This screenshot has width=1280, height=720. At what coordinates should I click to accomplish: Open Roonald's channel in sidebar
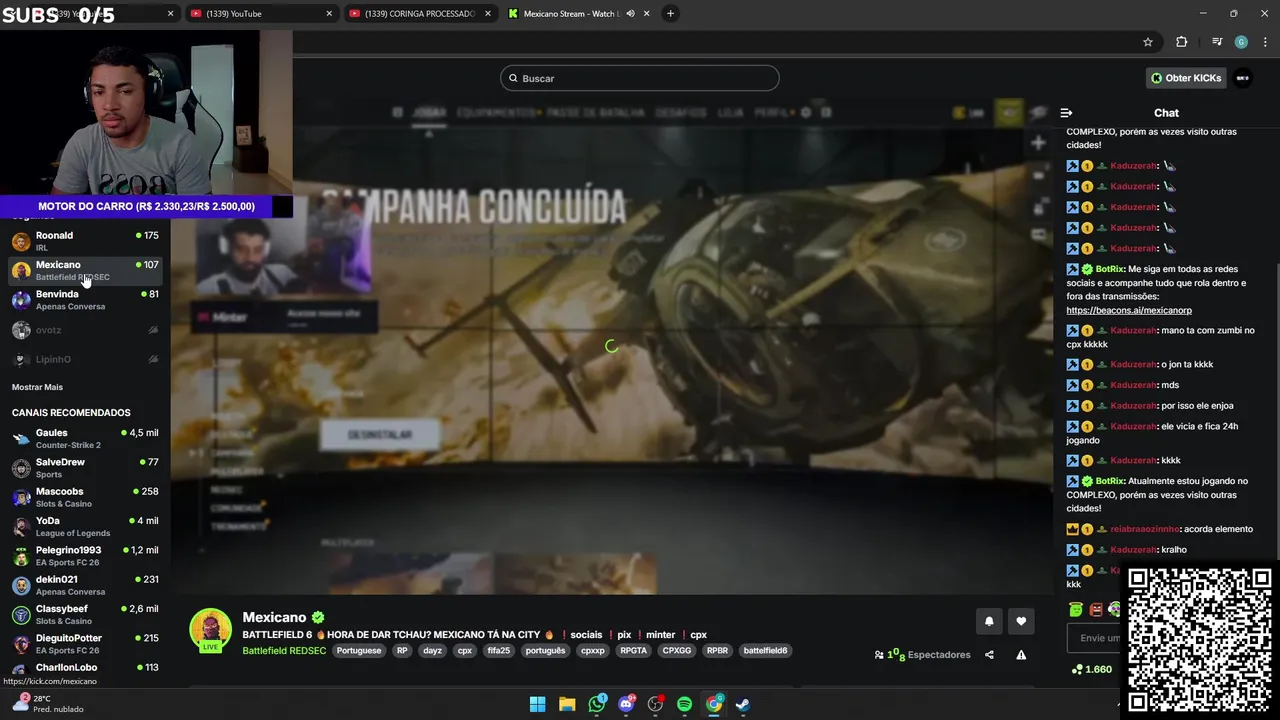pos(85,241)
